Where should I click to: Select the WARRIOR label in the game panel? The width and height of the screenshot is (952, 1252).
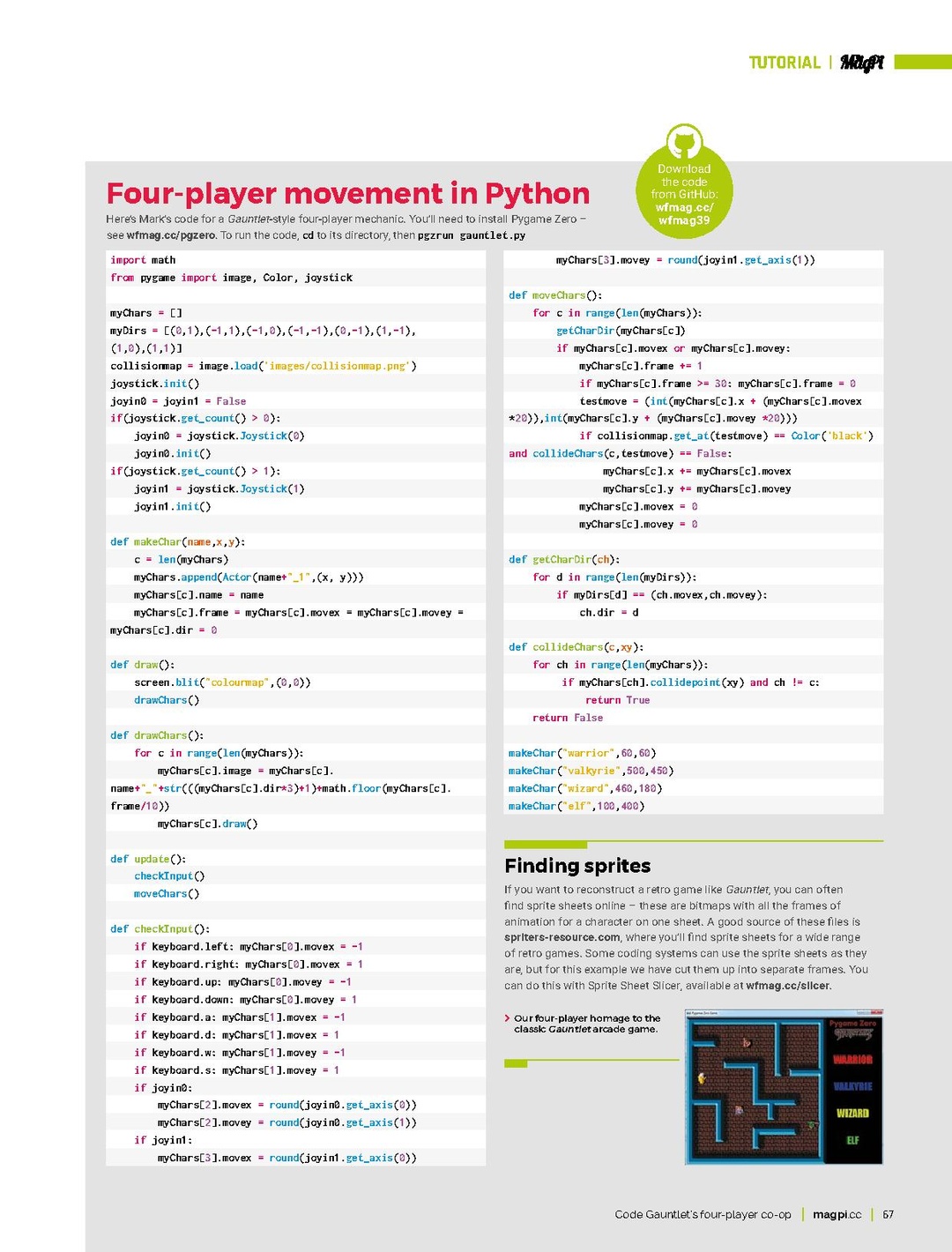click(x=852, y=1060)
